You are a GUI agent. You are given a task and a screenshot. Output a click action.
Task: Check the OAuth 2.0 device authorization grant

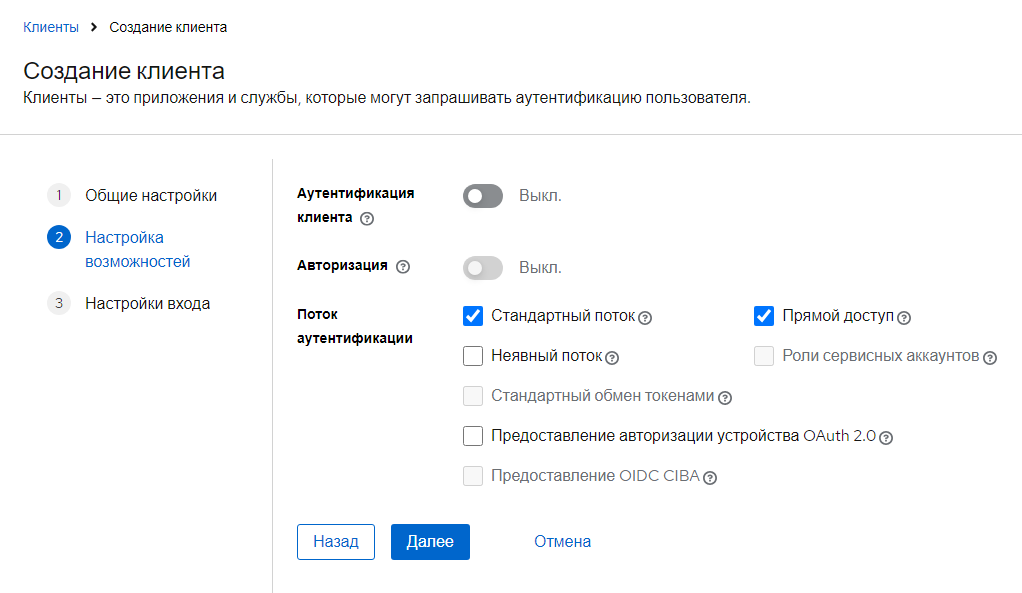pyautogui.click(x=472, y=436)
